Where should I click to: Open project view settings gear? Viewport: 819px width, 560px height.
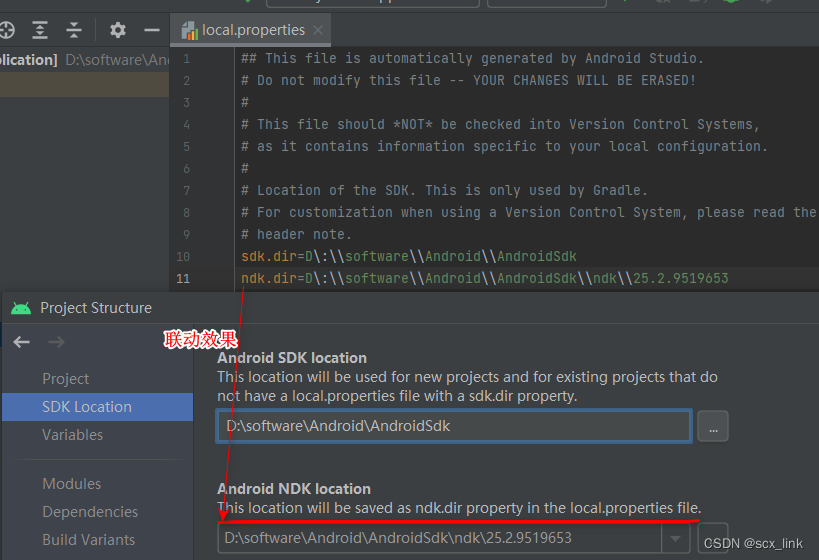click(118, 30)
